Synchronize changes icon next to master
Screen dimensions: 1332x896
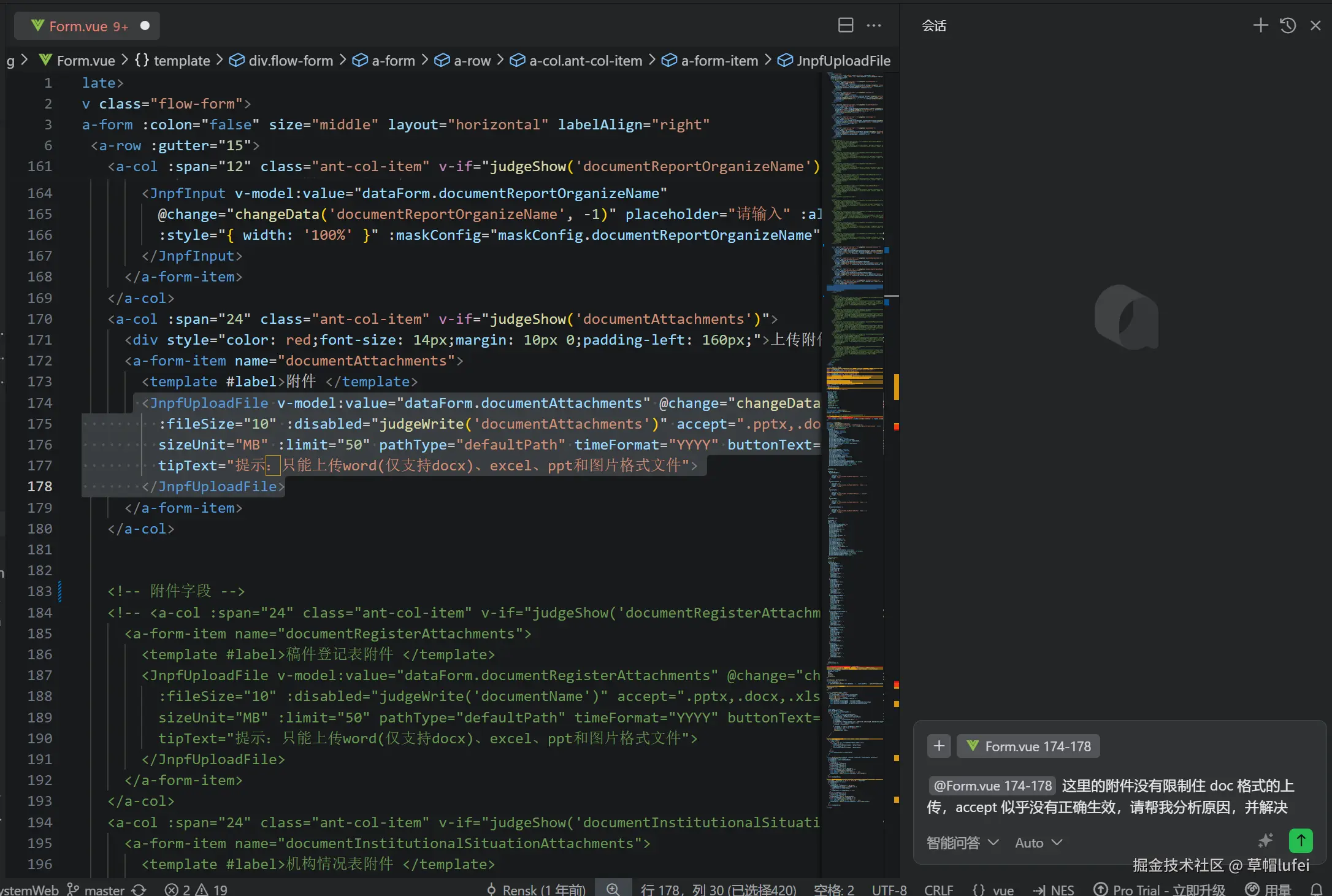(139, 889)
